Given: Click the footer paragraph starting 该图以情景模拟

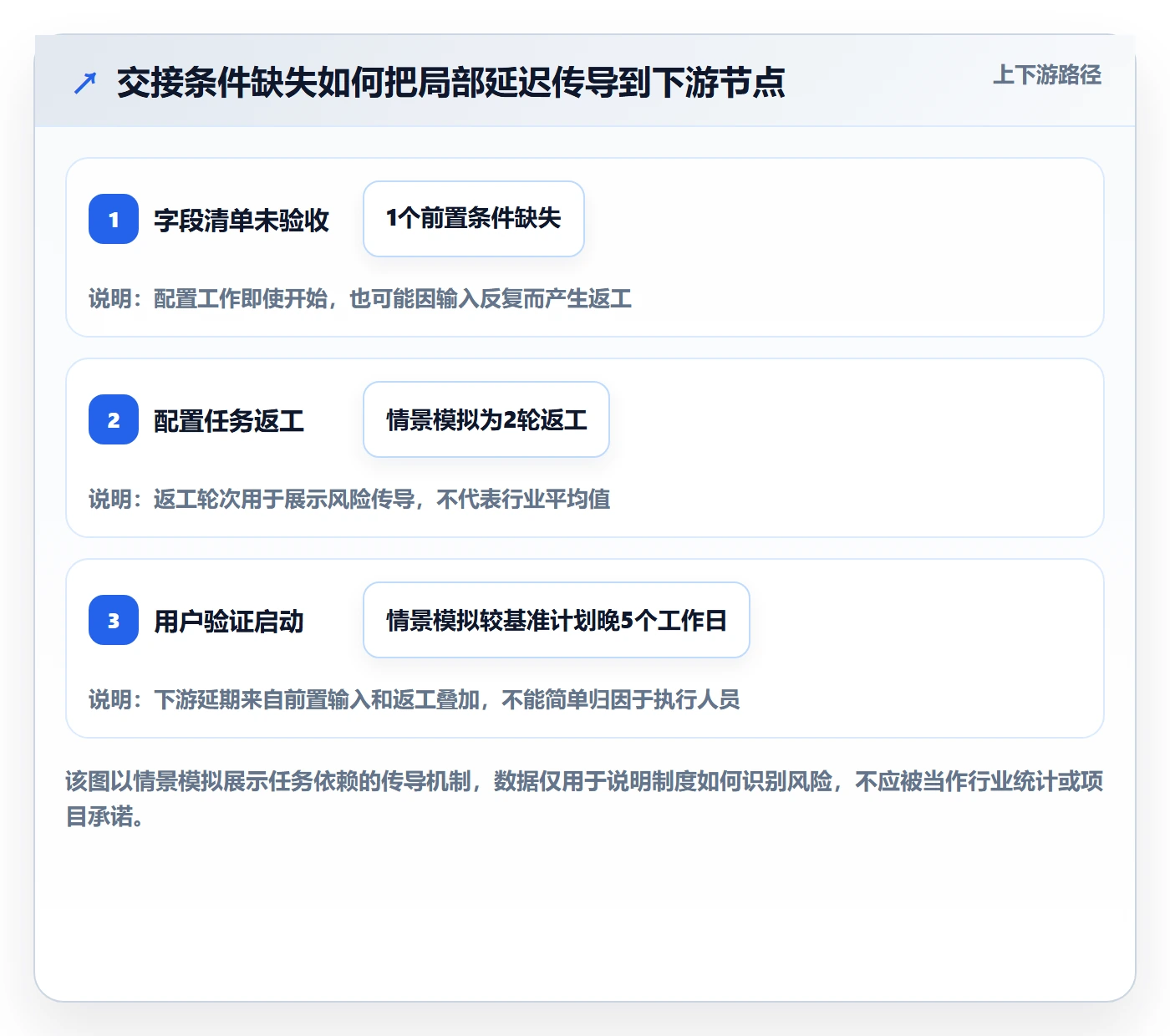Looking at the screenshot, I should [x=585, y=799].
